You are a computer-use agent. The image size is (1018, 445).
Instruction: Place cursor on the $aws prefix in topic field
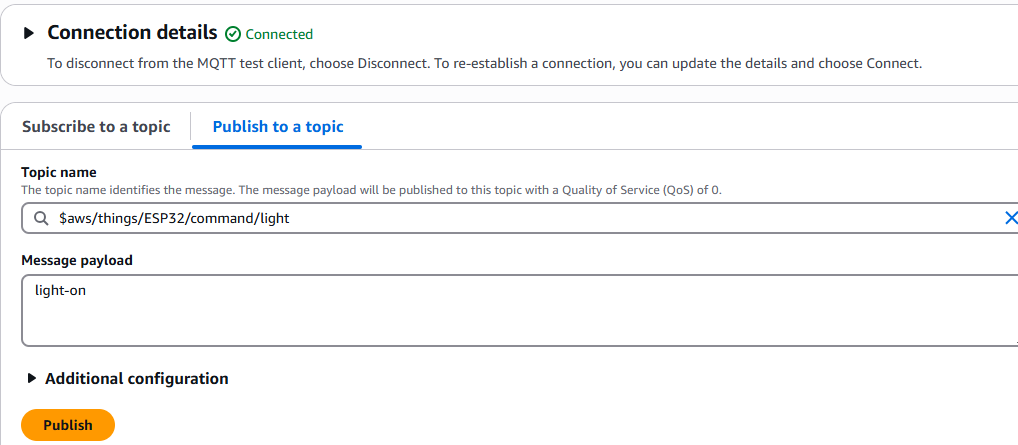coord(73,219)
